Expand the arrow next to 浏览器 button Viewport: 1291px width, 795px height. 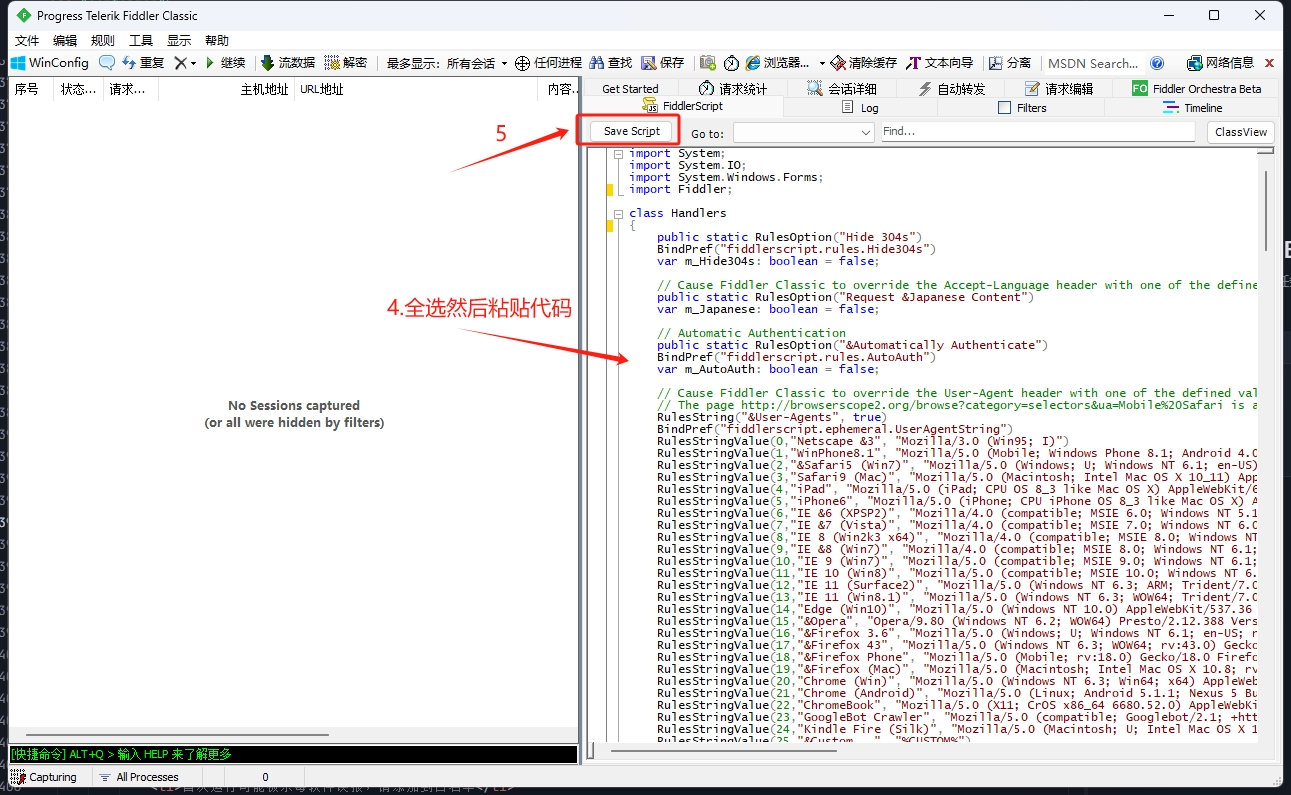(x=822, y=63)
